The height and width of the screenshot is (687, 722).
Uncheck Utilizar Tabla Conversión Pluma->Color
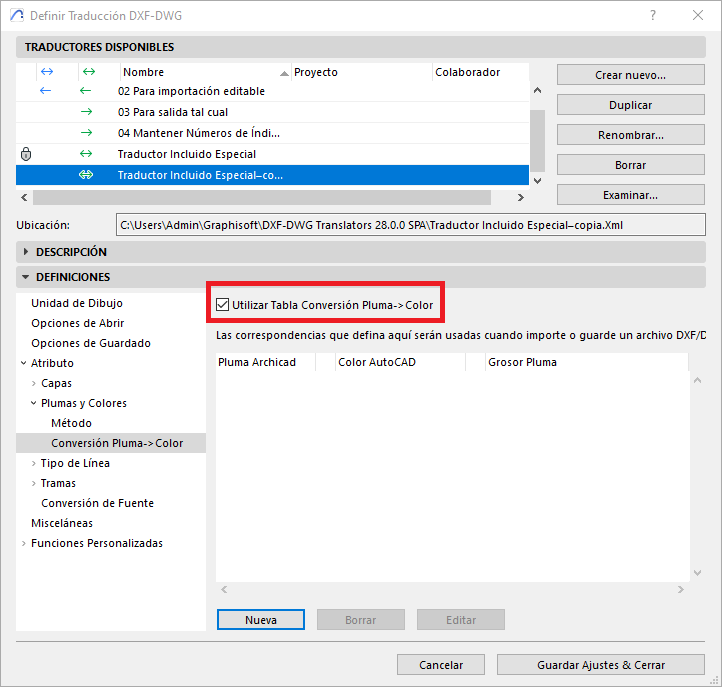(222, 304)
